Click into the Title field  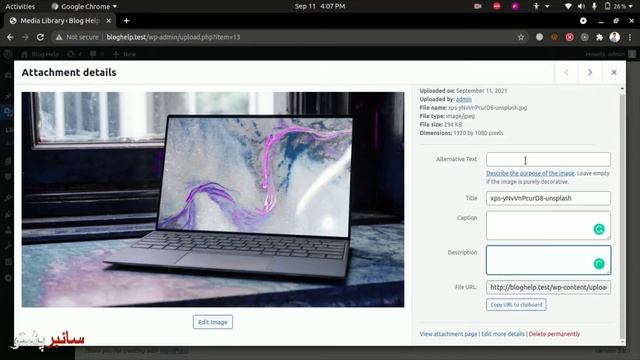548,198
